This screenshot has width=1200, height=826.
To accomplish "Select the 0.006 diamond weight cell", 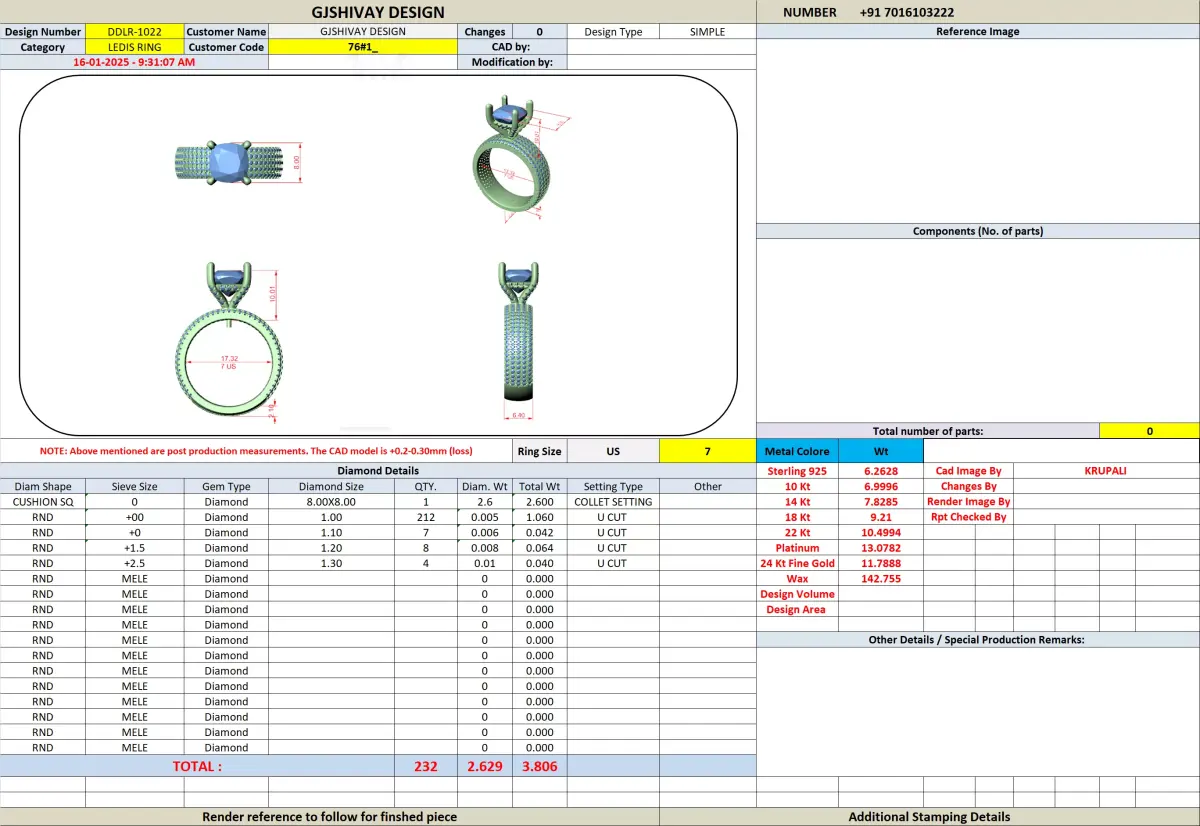I will click(x=485, y=532).
